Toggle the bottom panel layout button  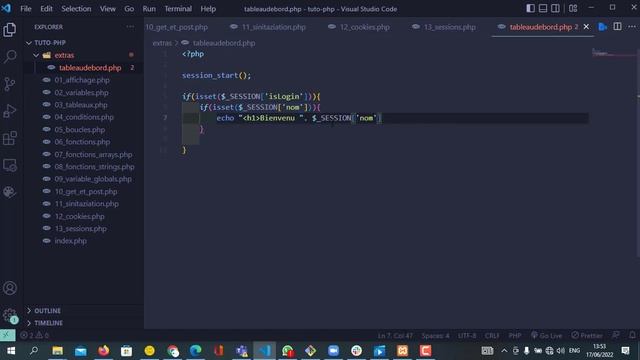click(x=543, y=8)
